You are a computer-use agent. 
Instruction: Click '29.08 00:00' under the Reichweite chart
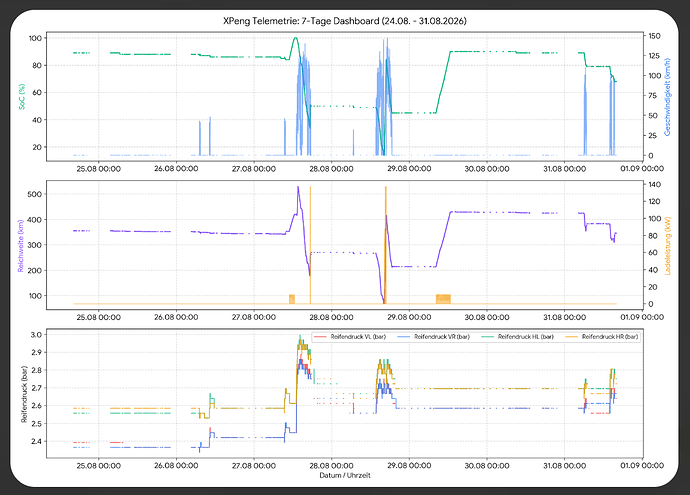tap(409, 317)
